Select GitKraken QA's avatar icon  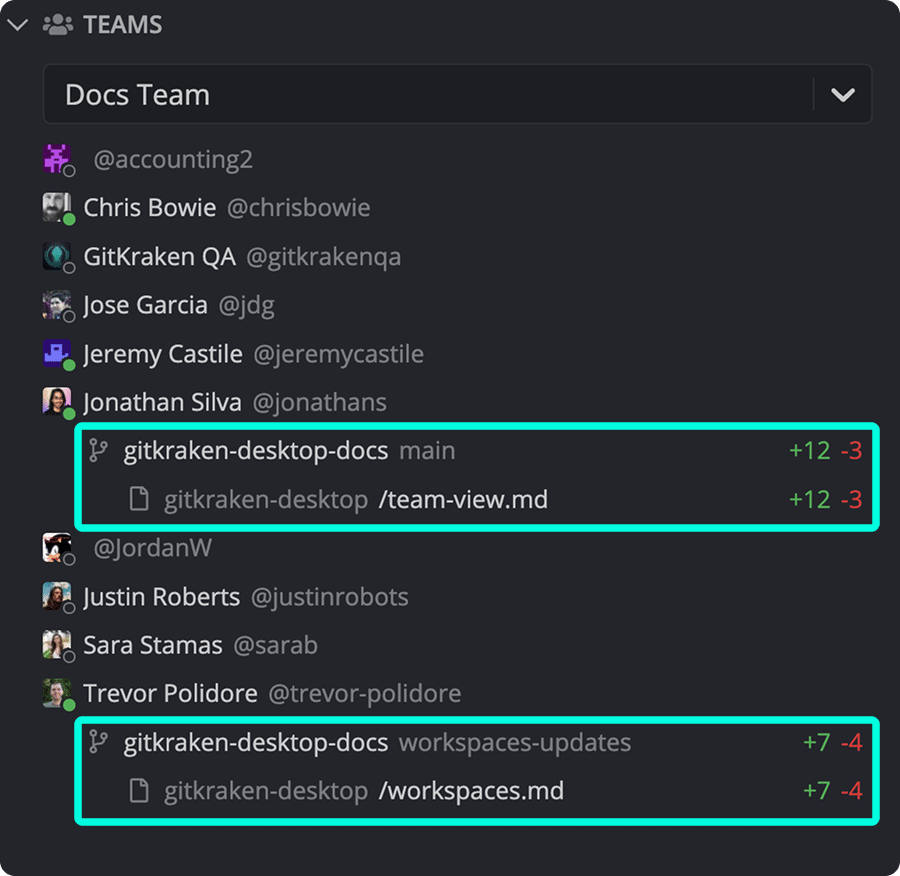(57, 255)
